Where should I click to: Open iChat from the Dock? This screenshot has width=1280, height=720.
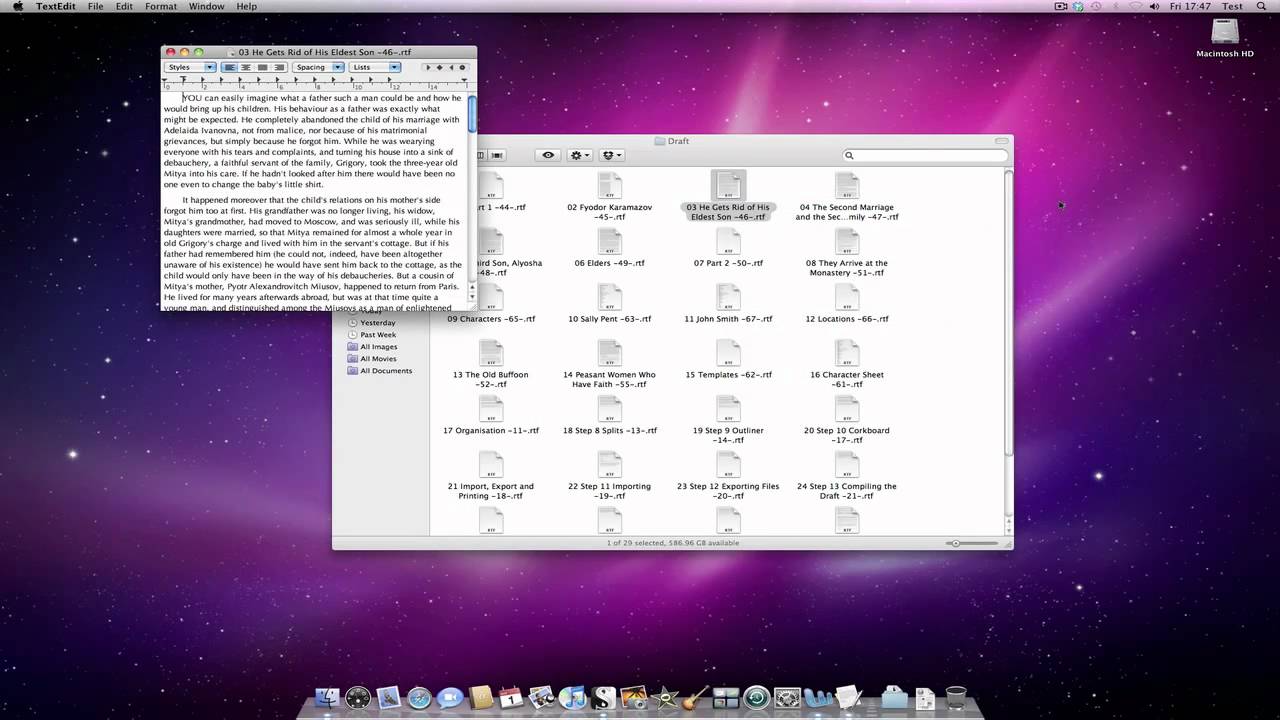pos(450,698)
